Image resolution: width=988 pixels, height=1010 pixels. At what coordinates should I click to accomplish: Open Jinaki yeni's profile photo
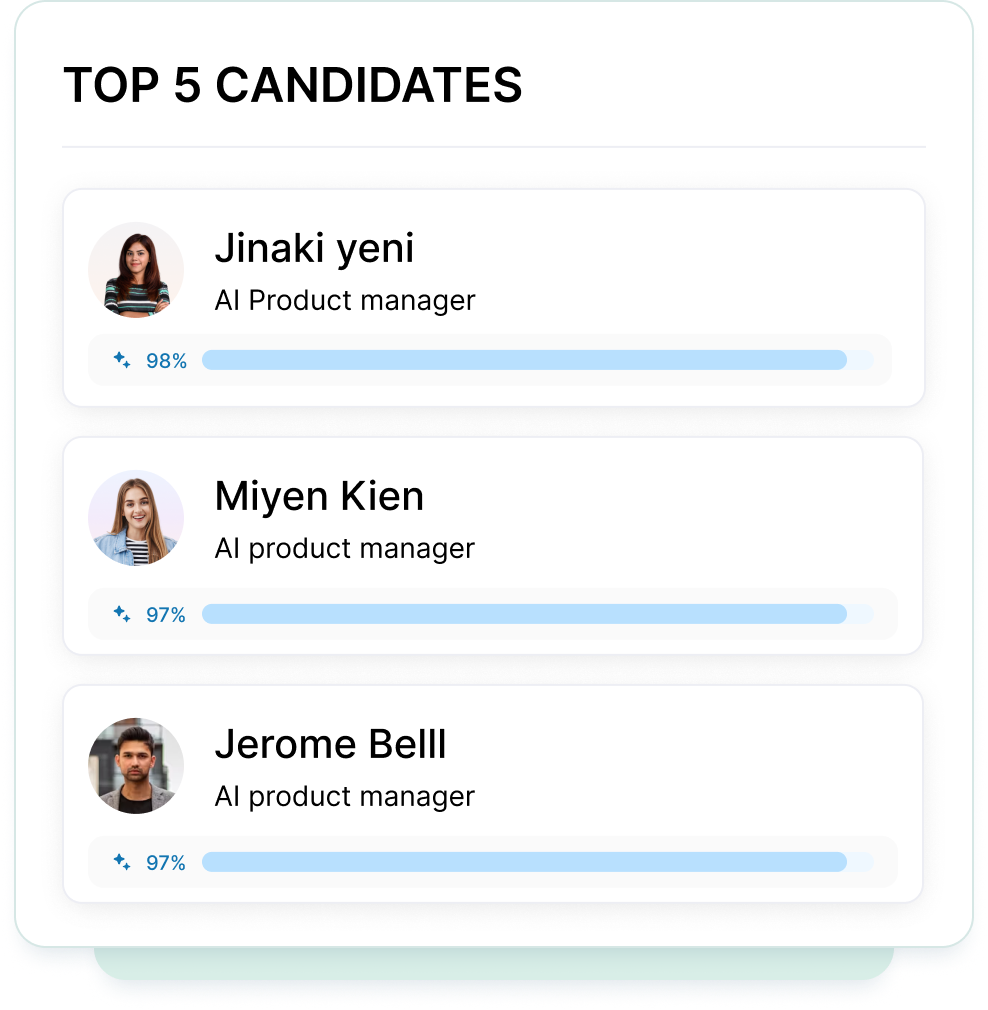(136, 270)
